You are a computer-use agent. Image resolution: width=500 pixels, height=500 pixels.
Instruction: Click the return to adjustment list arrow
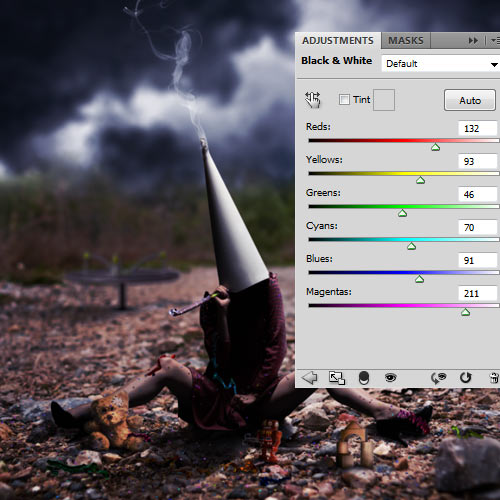pyautogui.click(x=309, y=378)
